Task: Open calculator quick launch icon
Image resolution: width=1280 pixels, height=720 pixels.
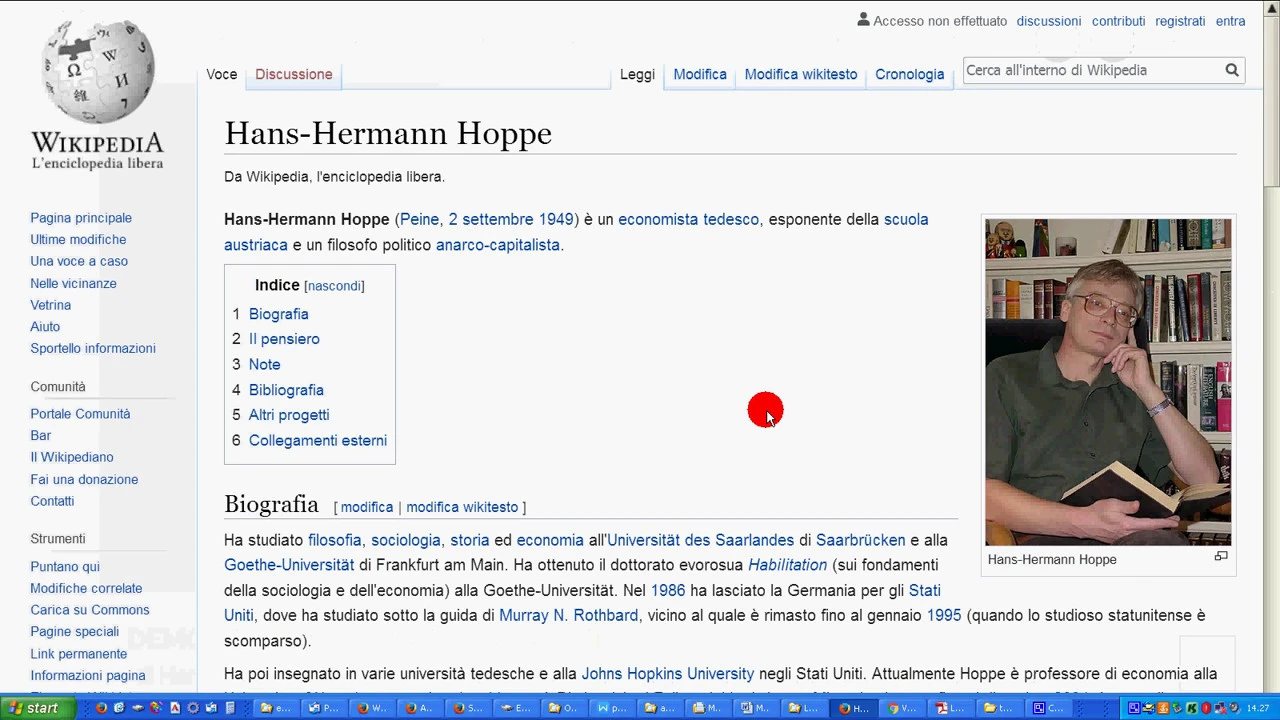Action: pyautogui.click(x=230, y=708)
